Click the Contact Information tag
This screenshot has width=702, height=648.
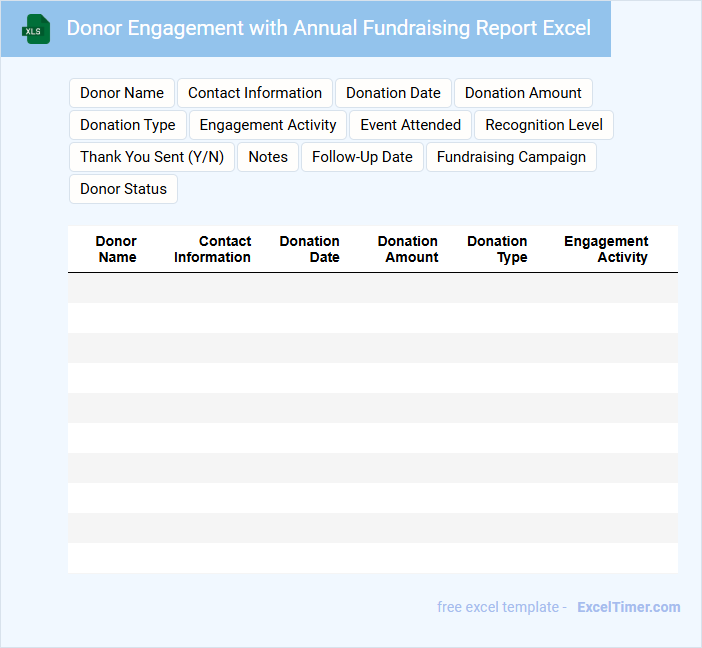(x=255, y=93)
